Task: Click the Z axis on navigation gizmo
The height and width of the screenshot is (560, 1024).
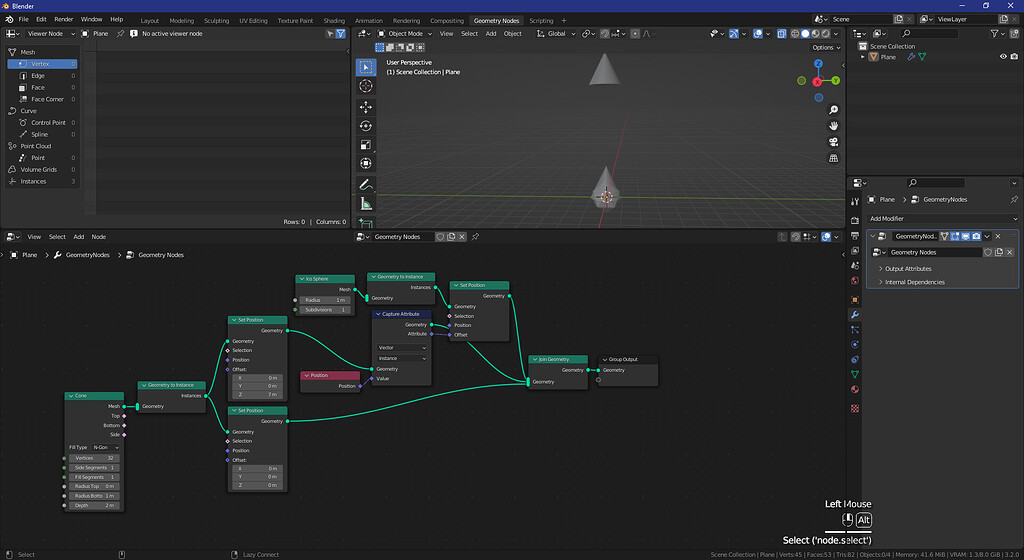Action: [818, 64]
